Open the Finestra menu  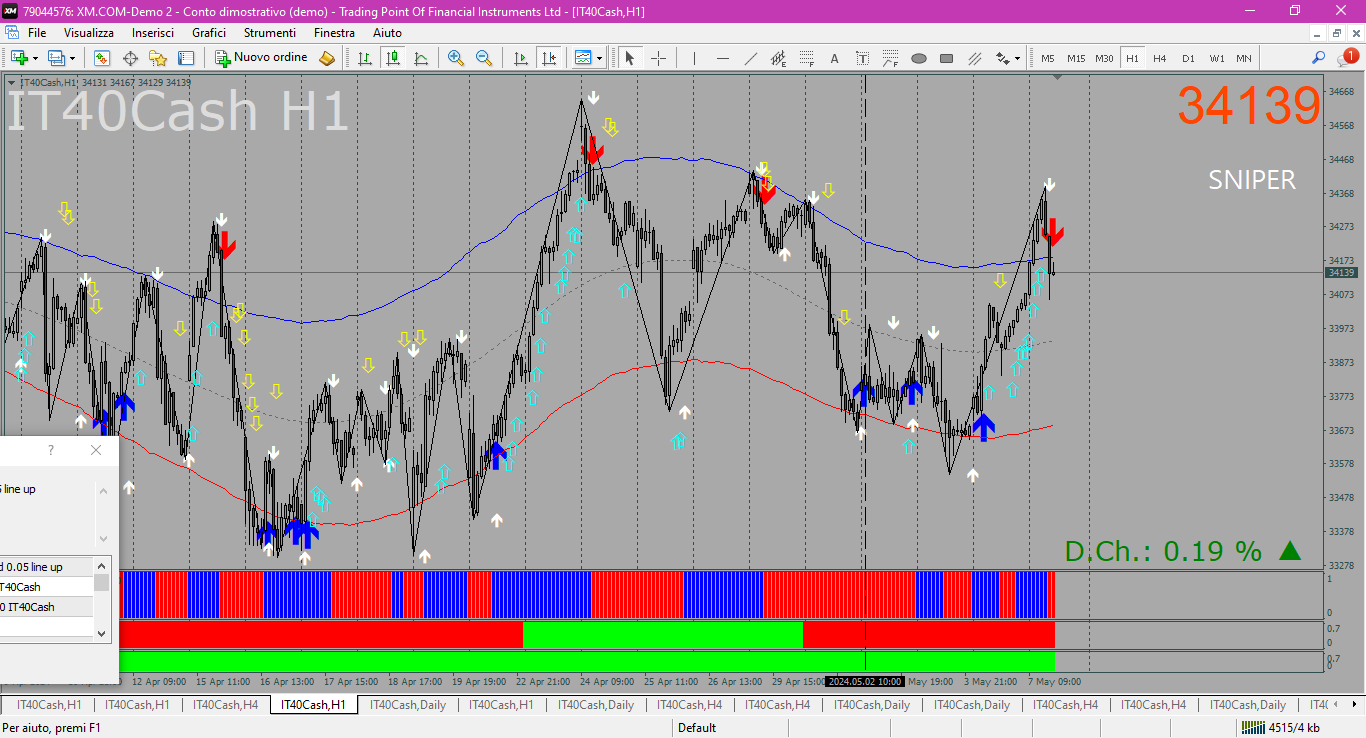pyautogui.click(x=334, y=33)
